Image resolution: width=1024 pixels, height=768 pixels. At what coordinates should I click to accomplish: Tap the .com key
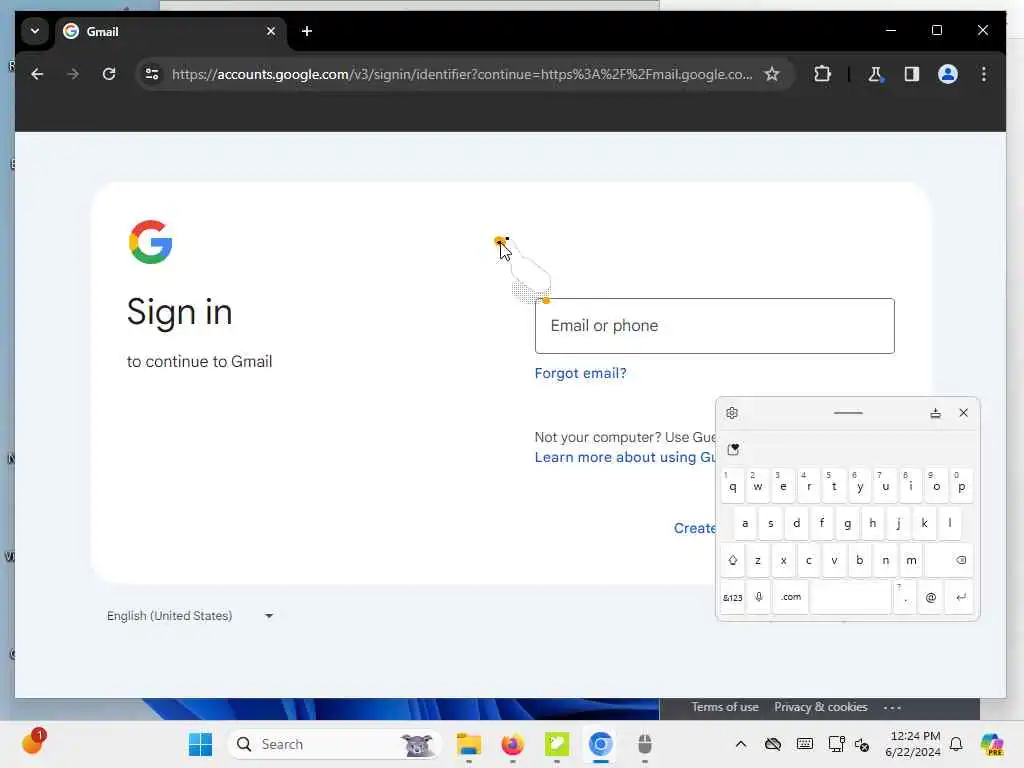(791, 598)
